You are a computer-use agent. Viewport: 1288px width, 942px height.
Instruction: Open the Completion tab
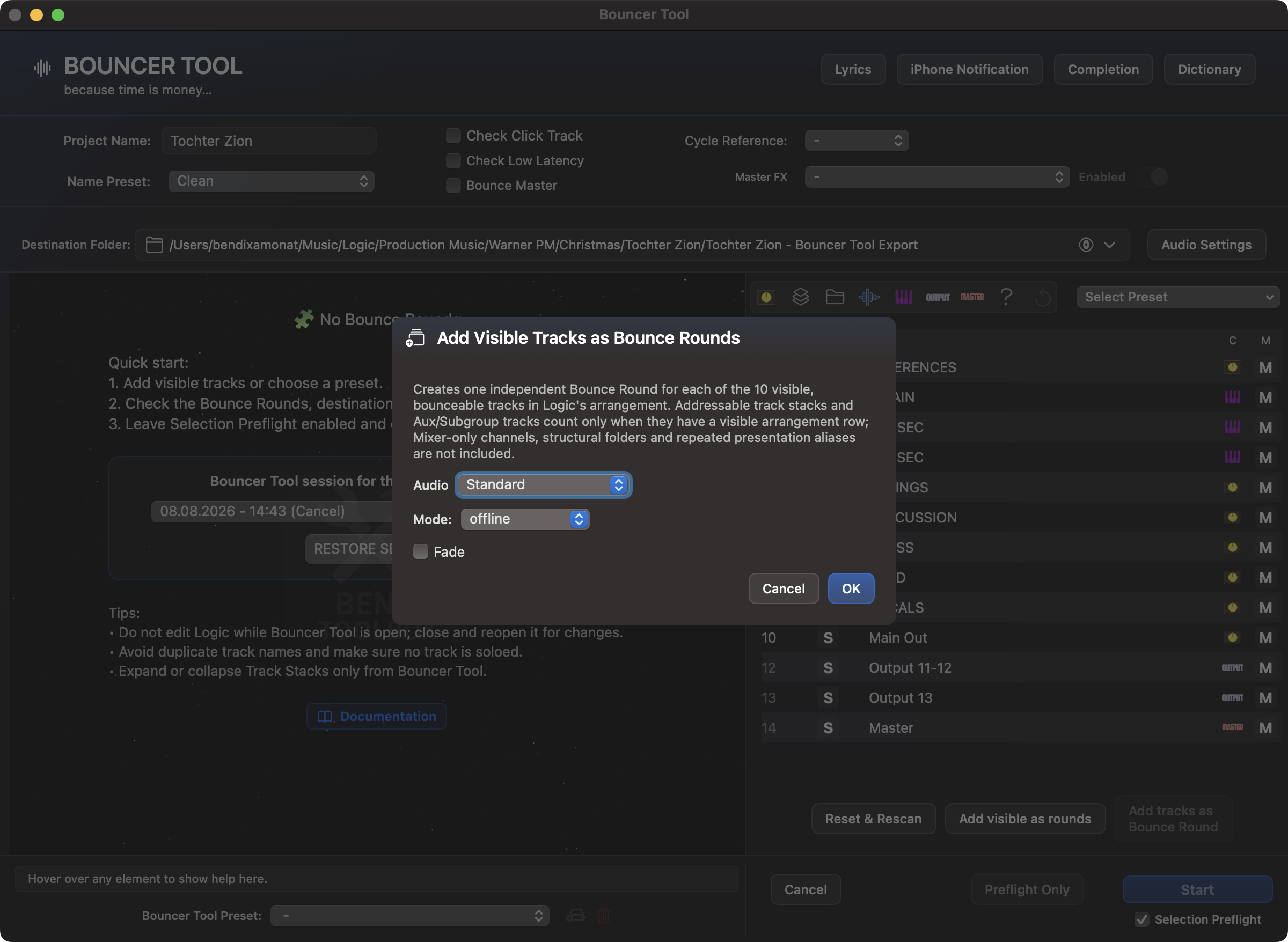pyautogui.click(x=1103, y=69)
